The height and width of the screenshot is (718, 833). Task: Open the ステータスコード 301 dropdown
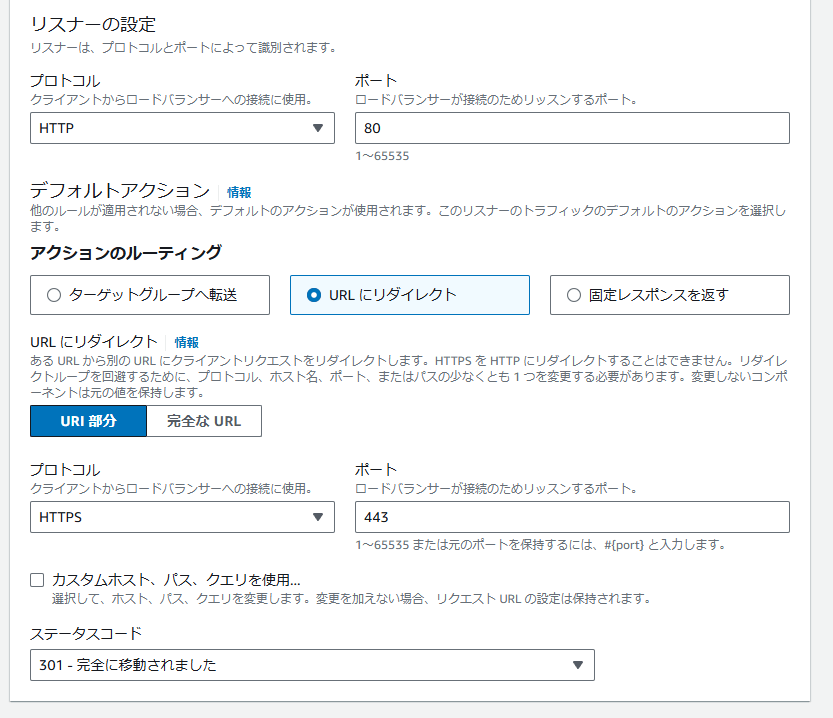pyautogui.click(x=312, y=665)
